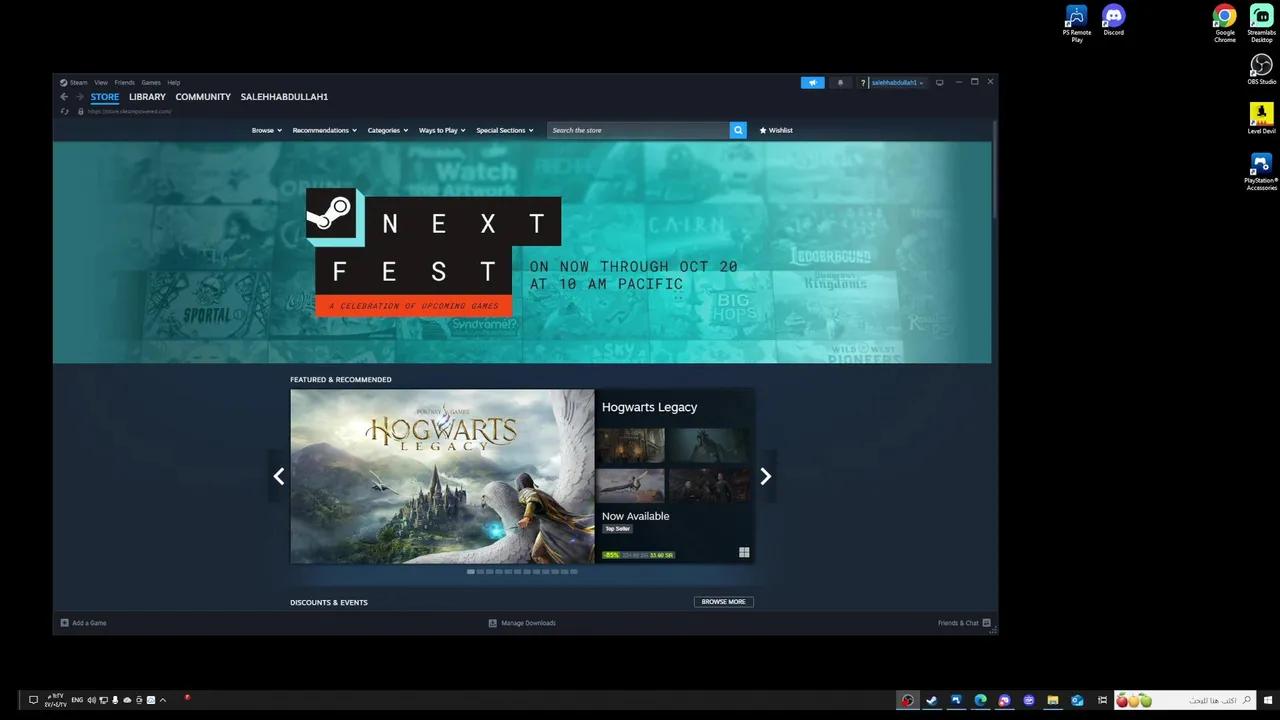This screenshot has width=1280, height=720.
Task: Click the Windows search box in taskbar
Action: (x=1185, y=700)
